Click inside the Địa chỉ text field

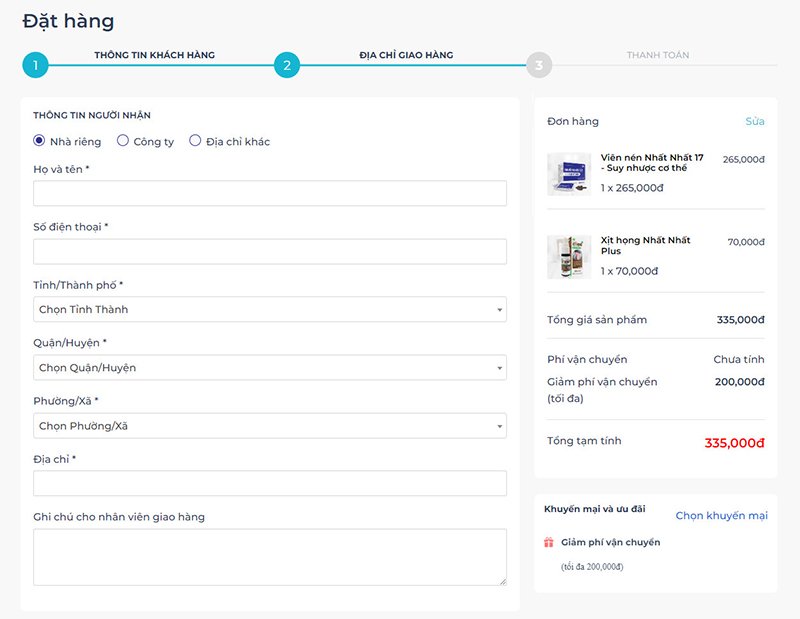click(270, 483)
